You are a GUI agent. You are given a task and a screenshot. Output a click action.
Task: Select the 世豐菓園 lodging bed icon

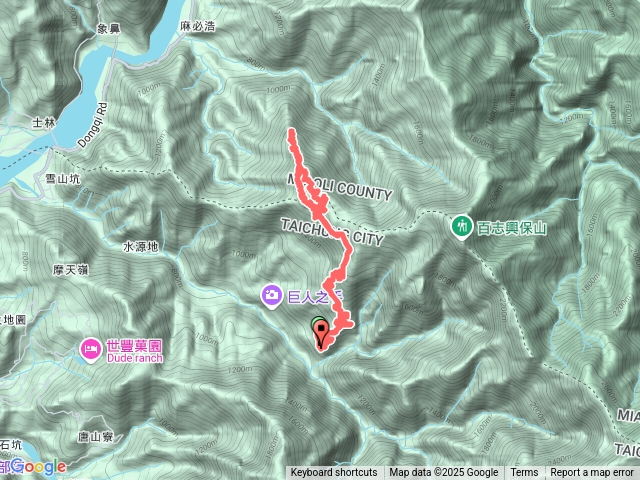(x=91, y=349)
